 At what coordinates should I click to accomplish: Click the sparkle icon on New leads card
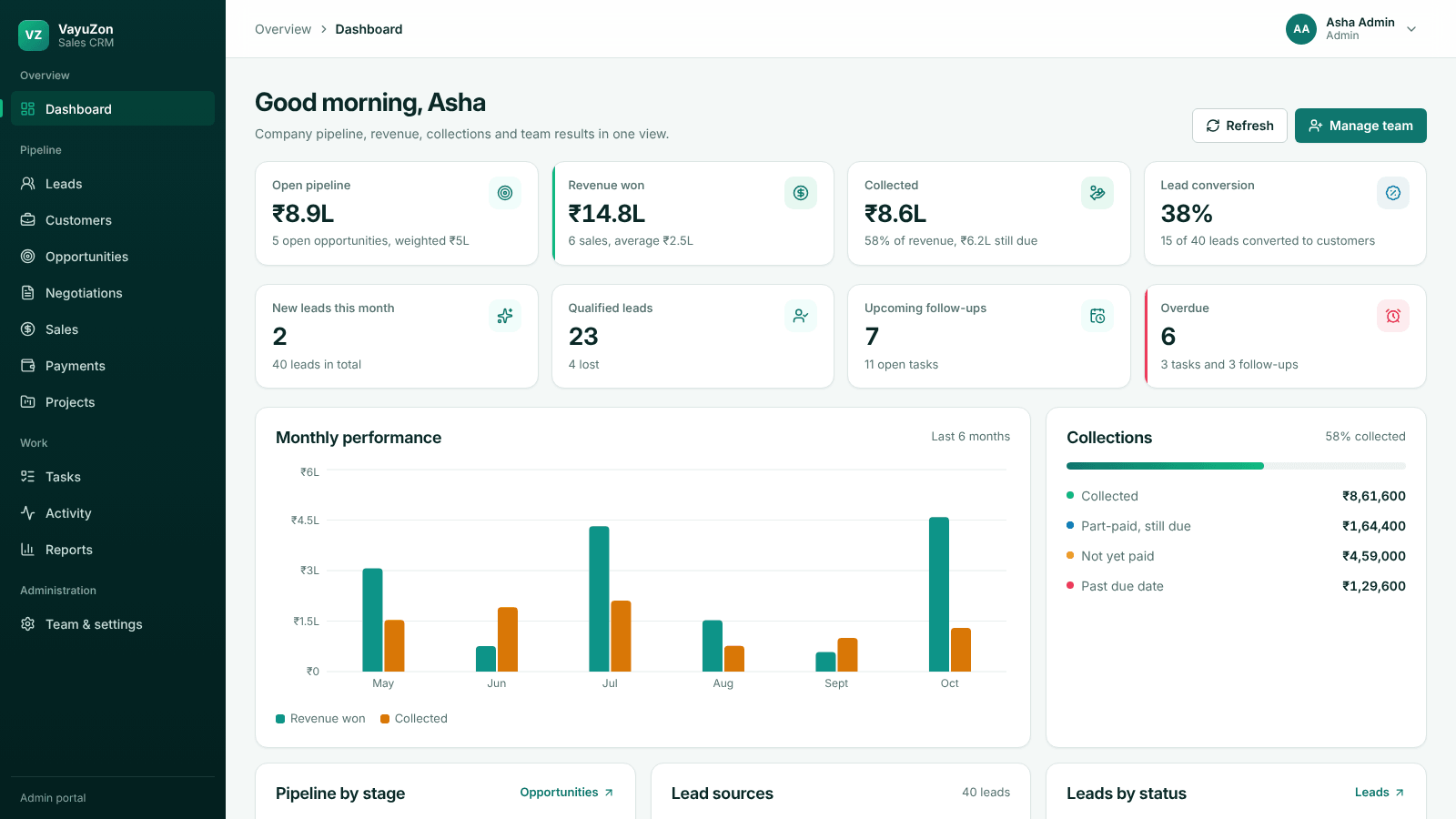pos(505,316)
